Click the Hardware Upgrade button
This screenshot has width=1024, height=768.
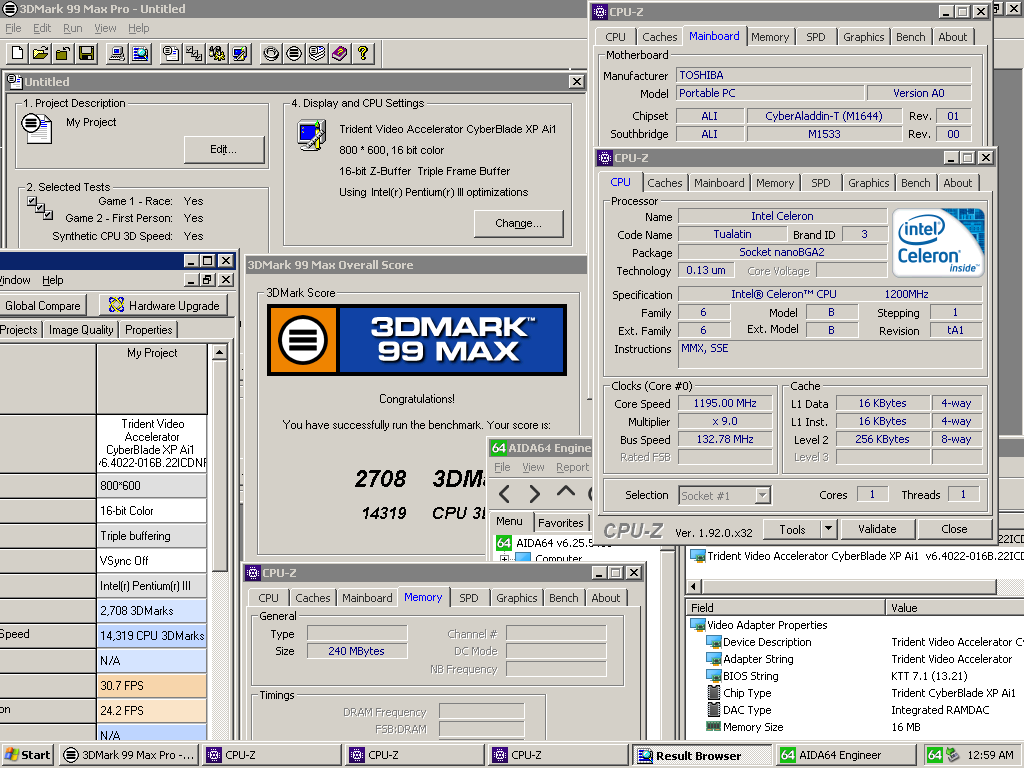click(163, 306)
